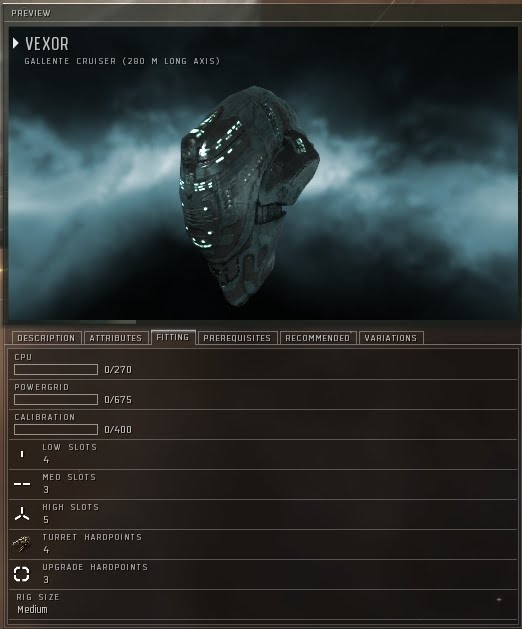
Task: Open the Prerequisites tab
Action: tap(237, 338)
